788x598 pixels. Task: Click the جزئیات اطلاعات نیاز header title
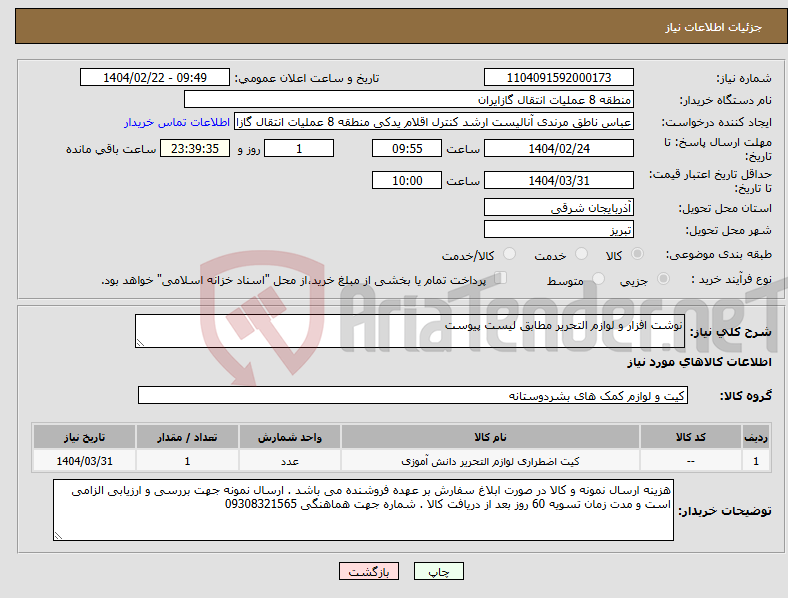(713, 27)
